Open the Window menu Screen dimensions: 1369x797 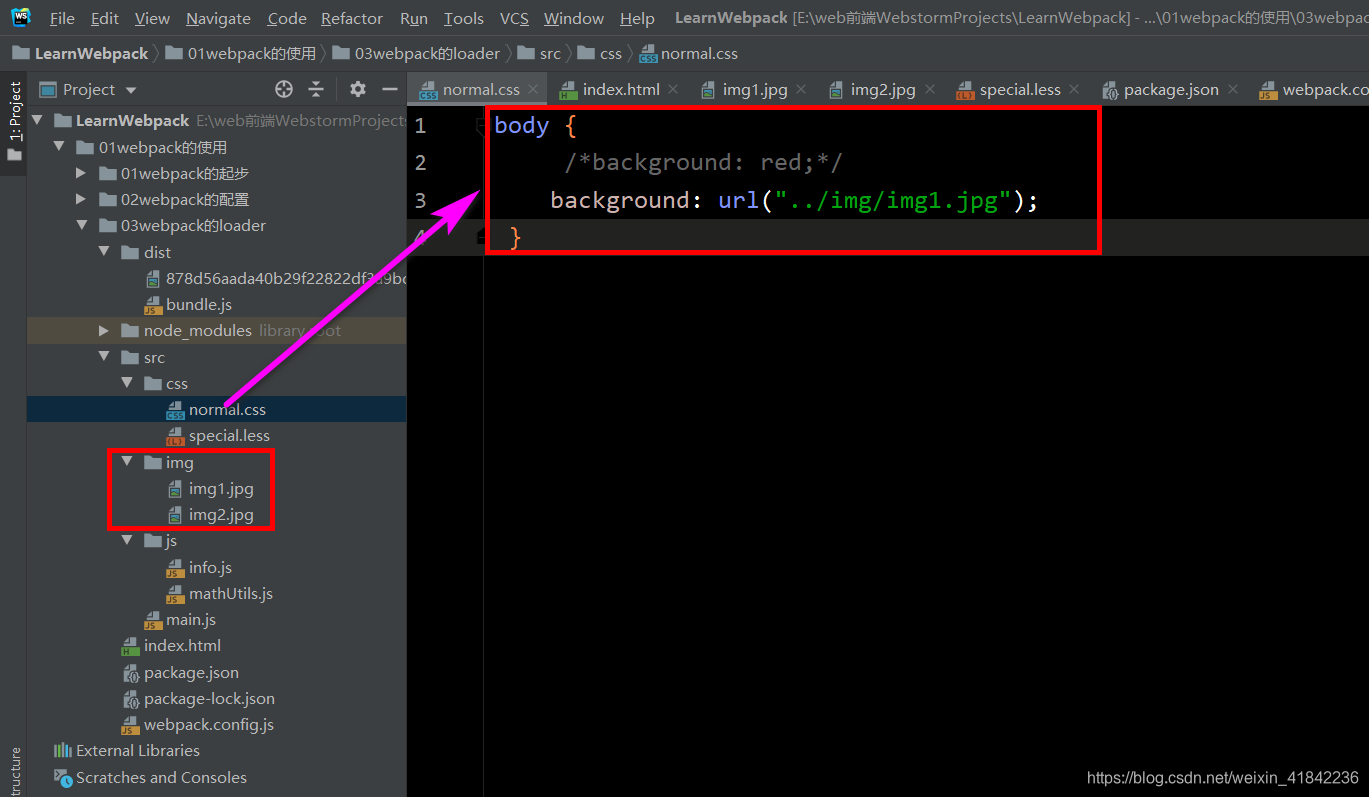pyautogui.click(x=574, y=18)
